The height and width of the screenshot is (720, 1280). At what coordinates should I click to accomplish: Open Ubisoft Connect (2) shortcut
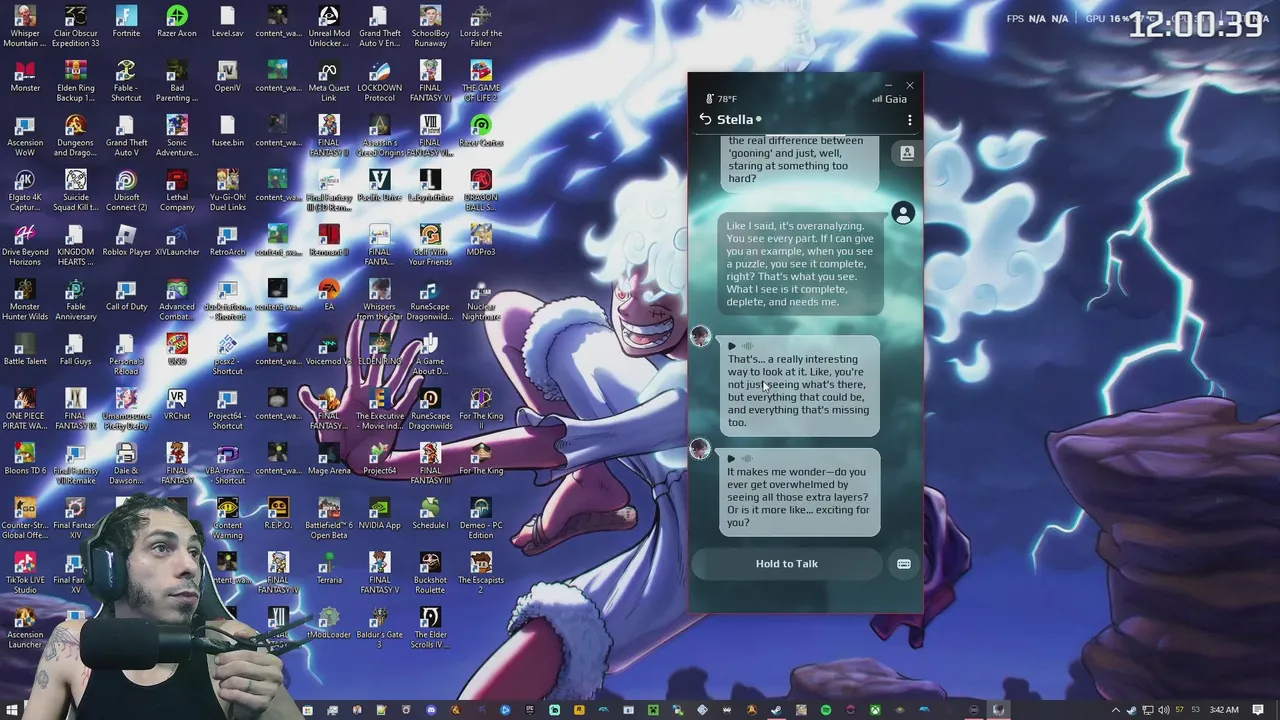coord(126,191)
